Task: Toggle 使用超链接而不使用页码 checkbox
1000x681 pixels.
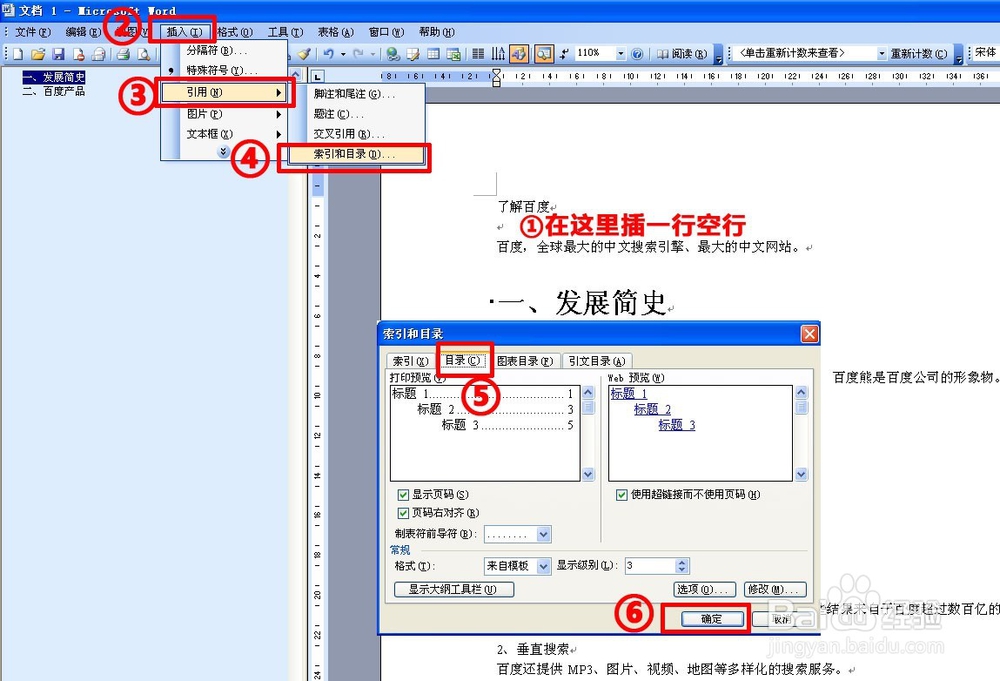Action: (622, 495)
